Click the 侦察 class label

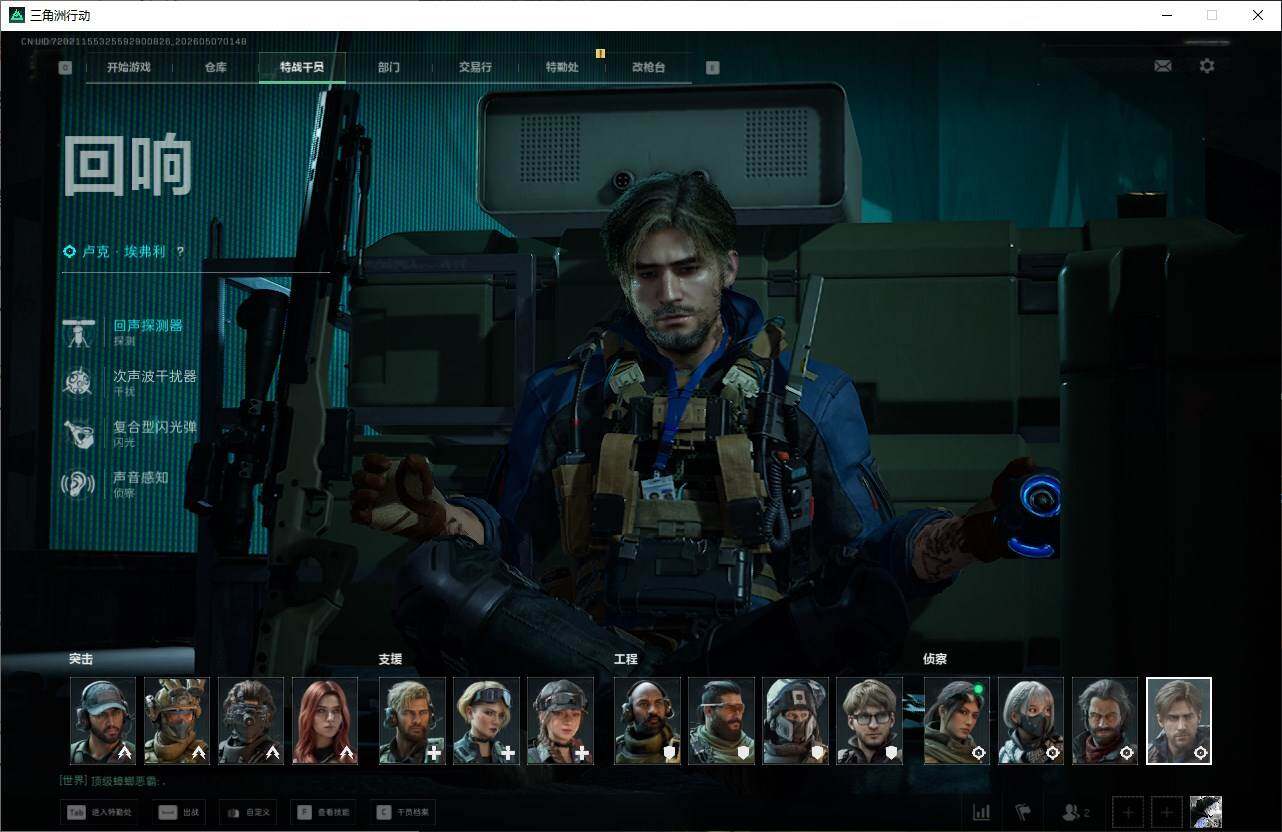935,659
